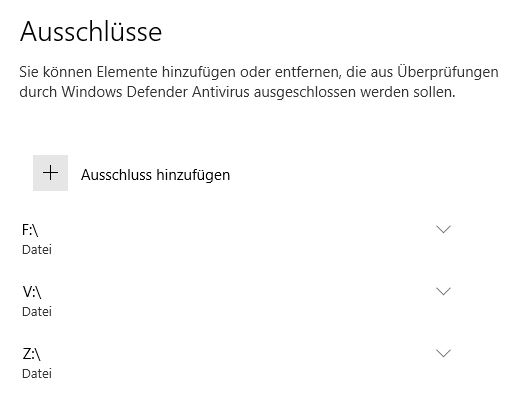Click the word 'Überprüfungen' in description

coord(448,72)
